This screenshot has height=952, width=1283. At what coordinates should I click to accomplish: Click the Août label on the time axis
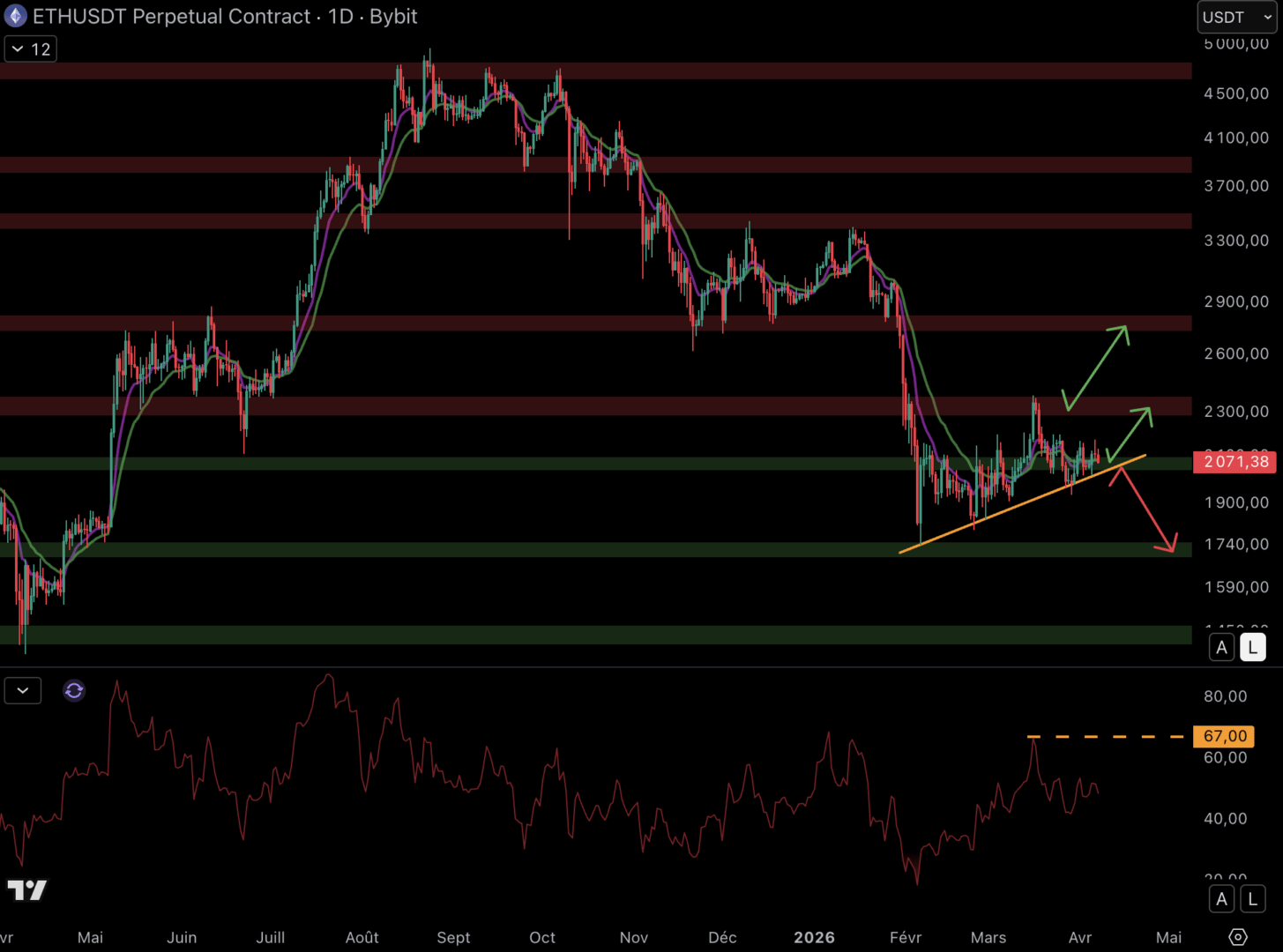pyautogui.click(x=362, y=937)
